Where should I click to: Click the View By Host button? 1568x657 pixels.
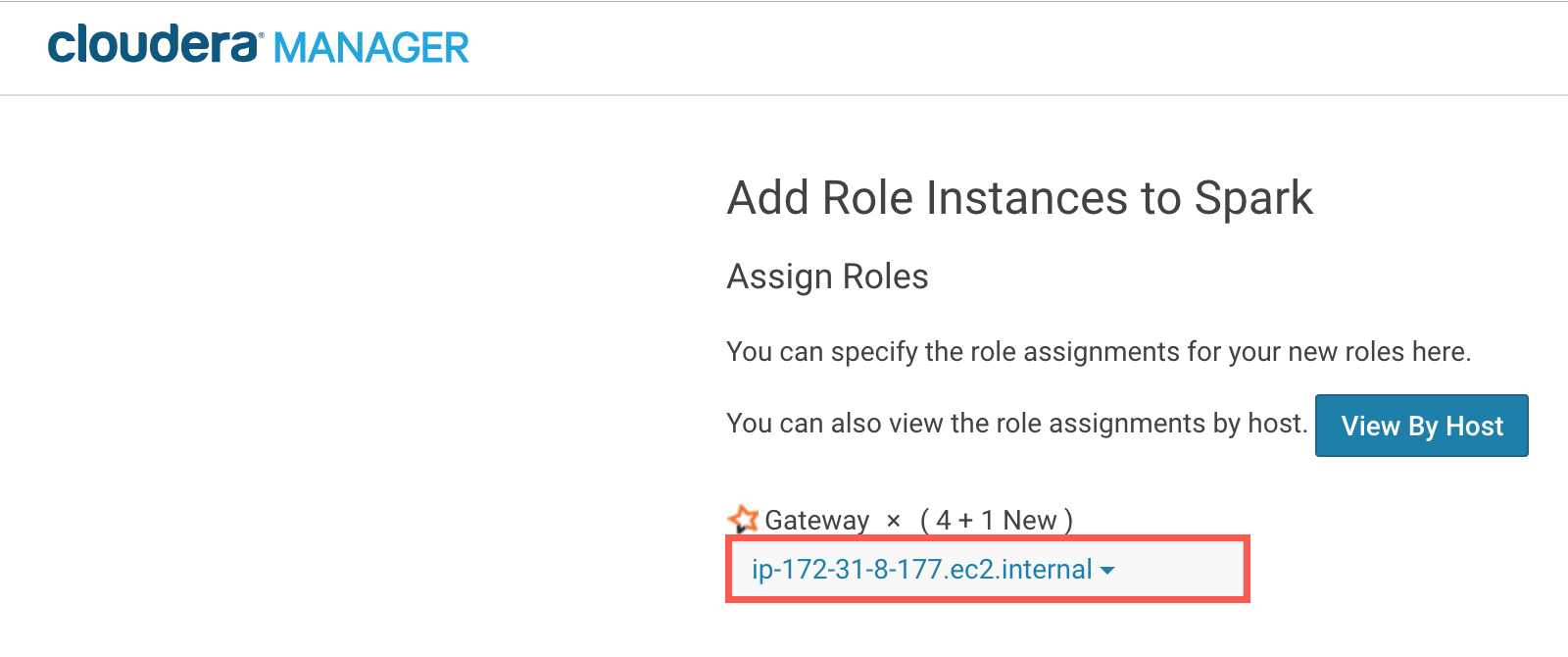1421,426
